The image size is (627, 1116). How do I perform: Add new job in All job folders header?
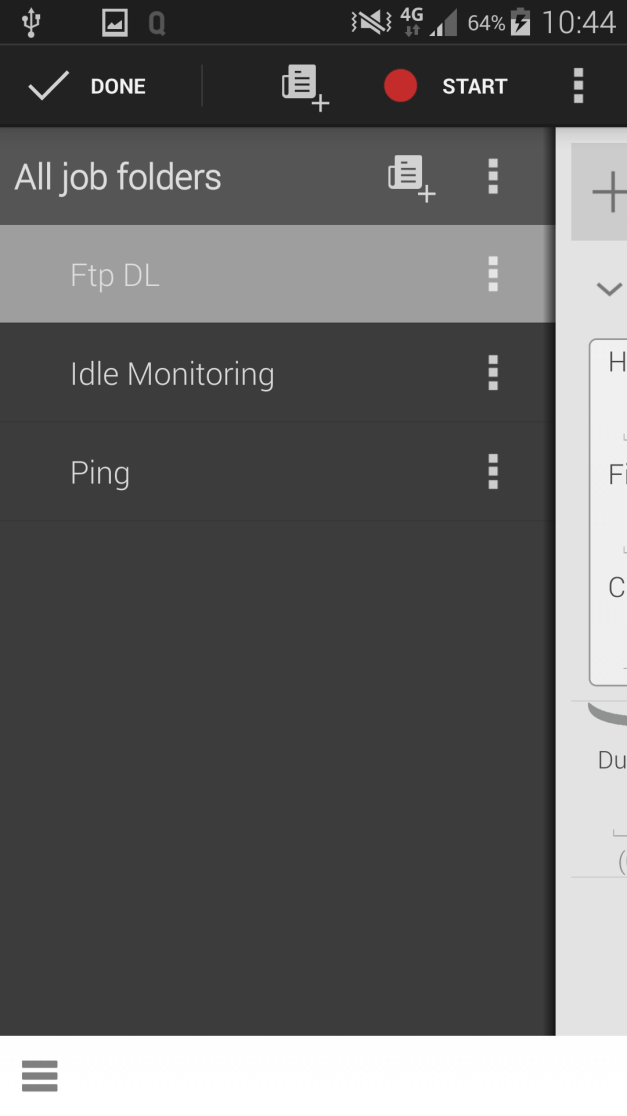411,177
